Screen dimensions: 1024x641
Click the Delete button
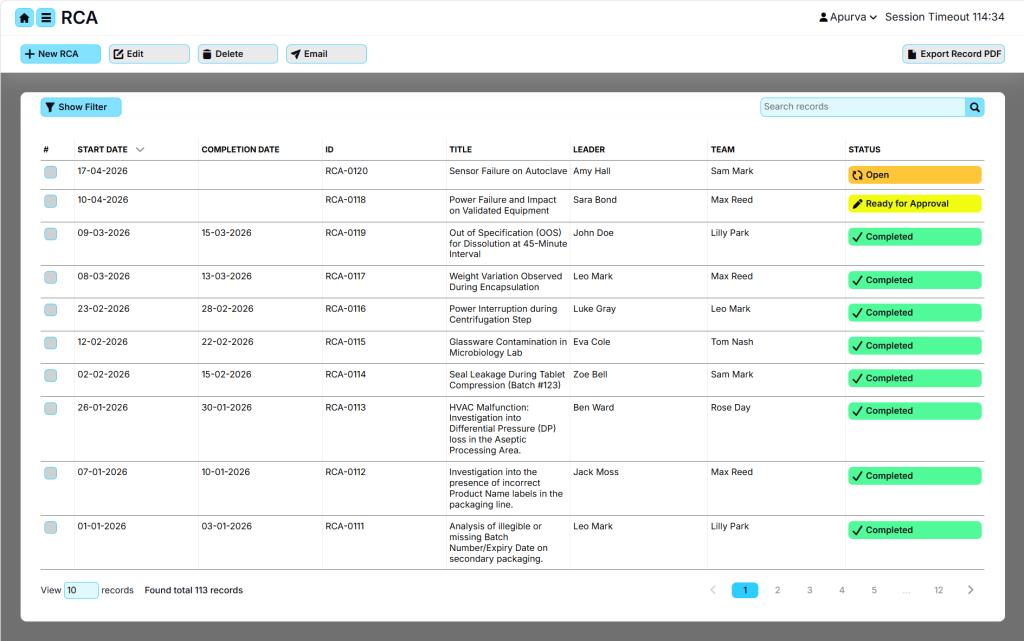(x=238, y=54)
